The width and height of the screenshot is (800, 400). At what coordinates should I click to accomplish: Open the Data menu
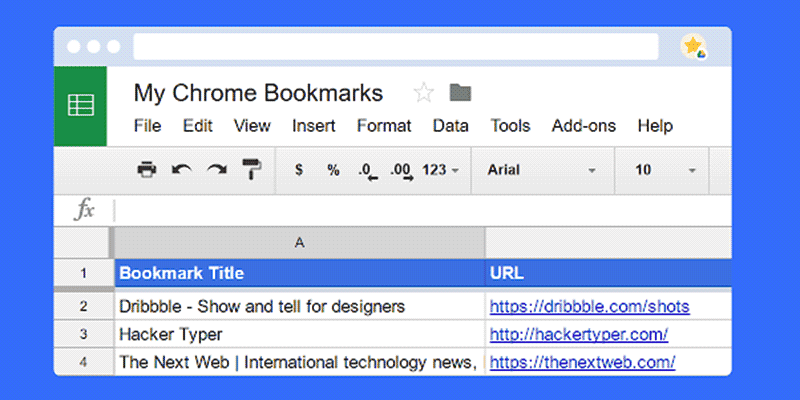[451, 126]
